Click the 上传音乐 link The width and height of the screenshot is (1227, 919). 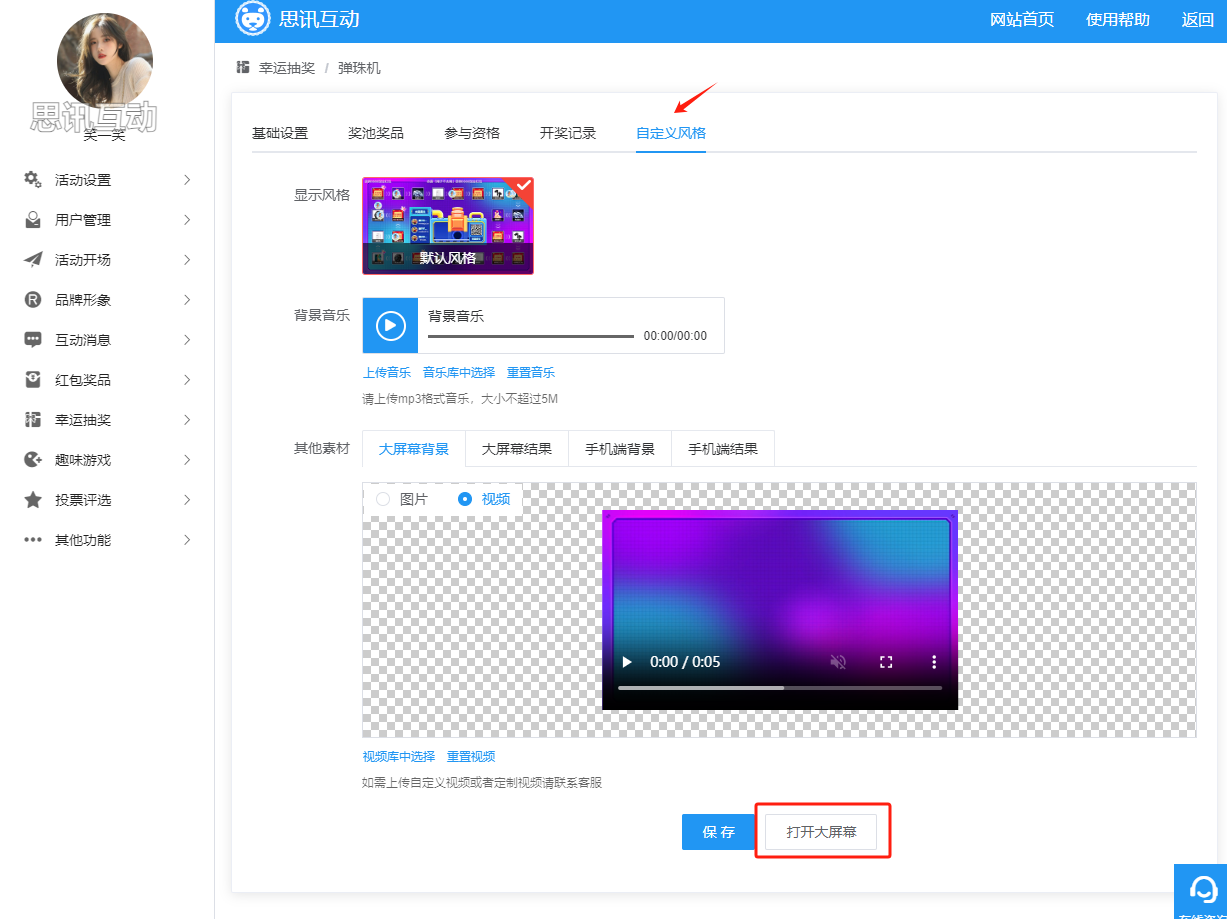tap(387, 373)
